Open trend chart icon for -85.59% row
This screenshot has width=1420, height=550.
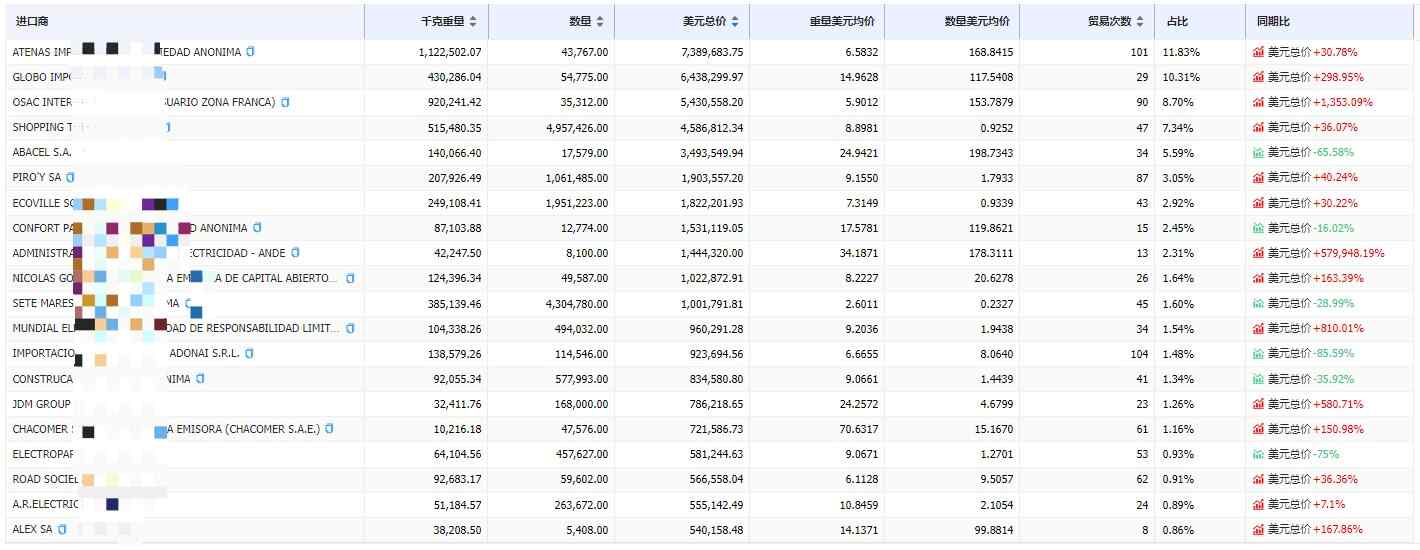coord(1258,353)
